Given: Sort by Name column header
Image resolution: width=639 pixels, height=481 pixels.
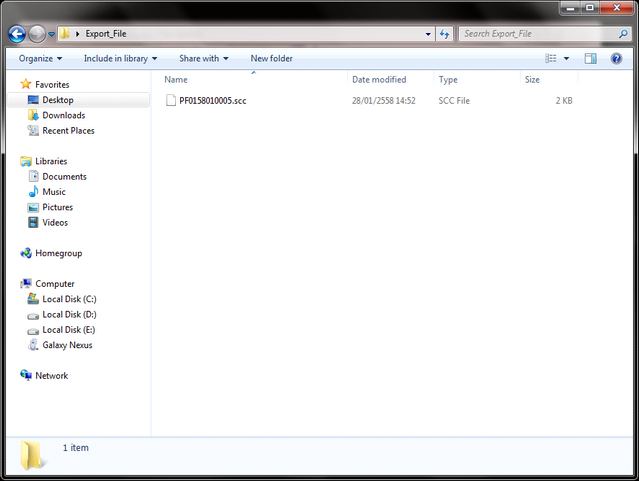Looking at the screenshot, I should pos(176,79).
